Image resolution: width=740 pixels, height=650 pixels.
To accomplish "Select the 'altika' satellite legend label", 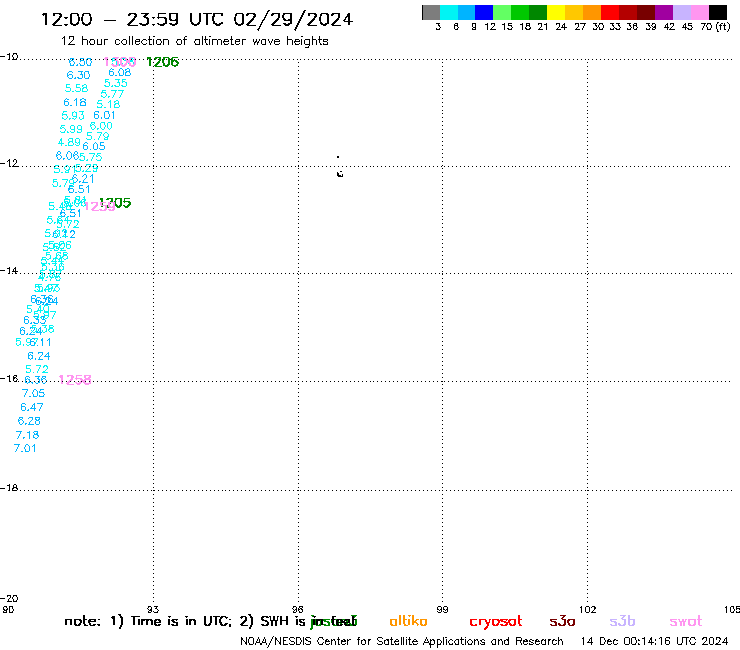I will point(408,621).
